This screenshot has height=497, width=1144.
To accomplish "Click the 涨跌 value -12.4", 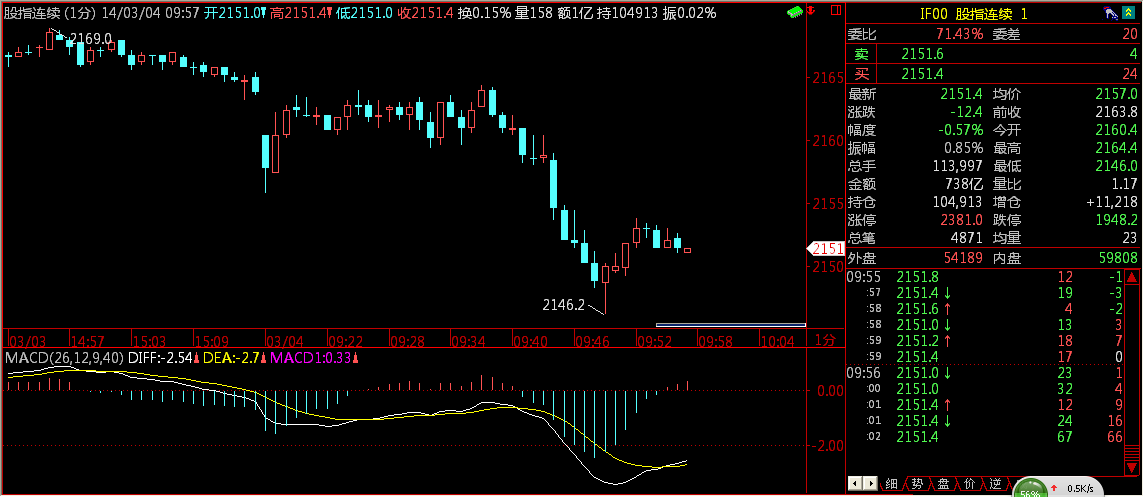I will point(967,112).
